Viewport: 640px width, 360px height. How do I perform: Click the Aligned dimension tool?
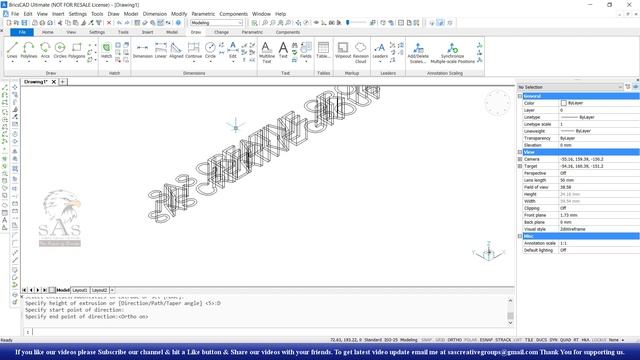(x=176, y=50)
